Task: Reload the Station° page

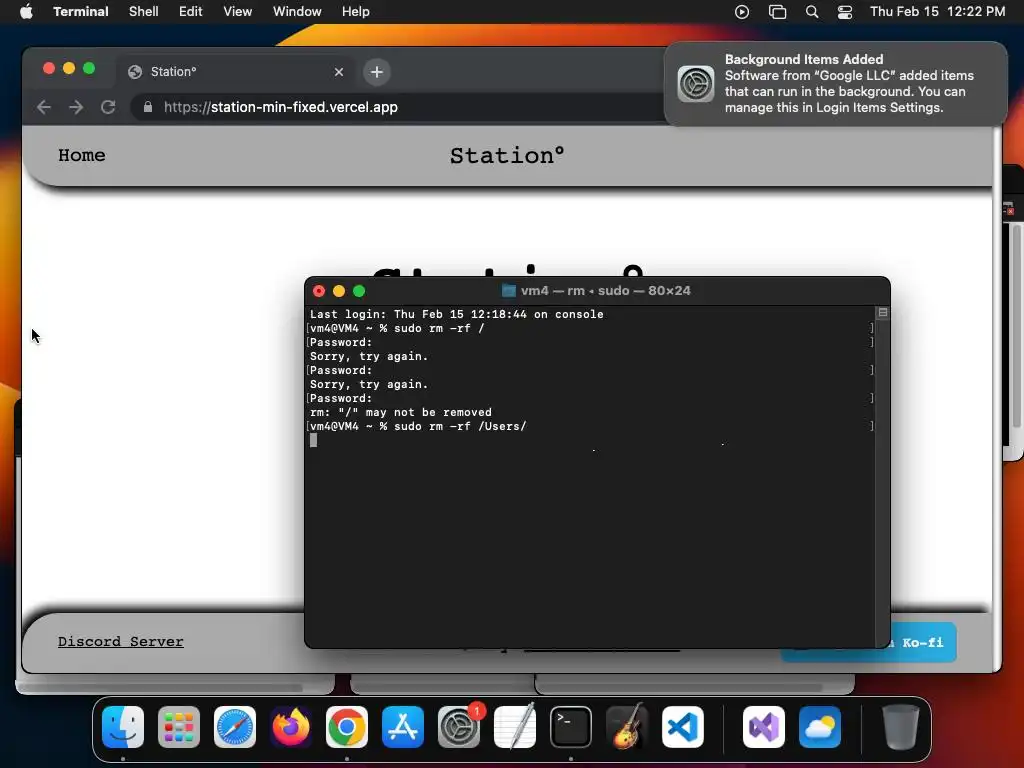Action: point(108,107)
